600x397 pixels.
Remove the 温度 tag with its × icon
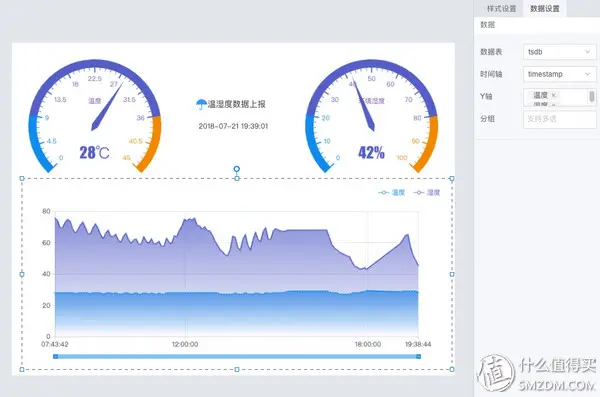click(x=553, y=95)
